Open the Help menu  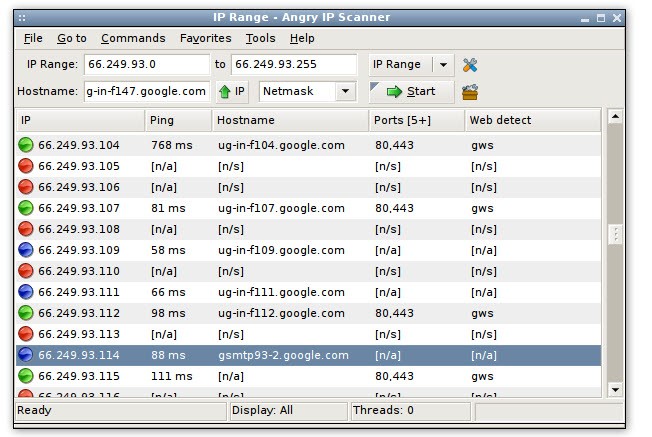(x=302, y=38)
